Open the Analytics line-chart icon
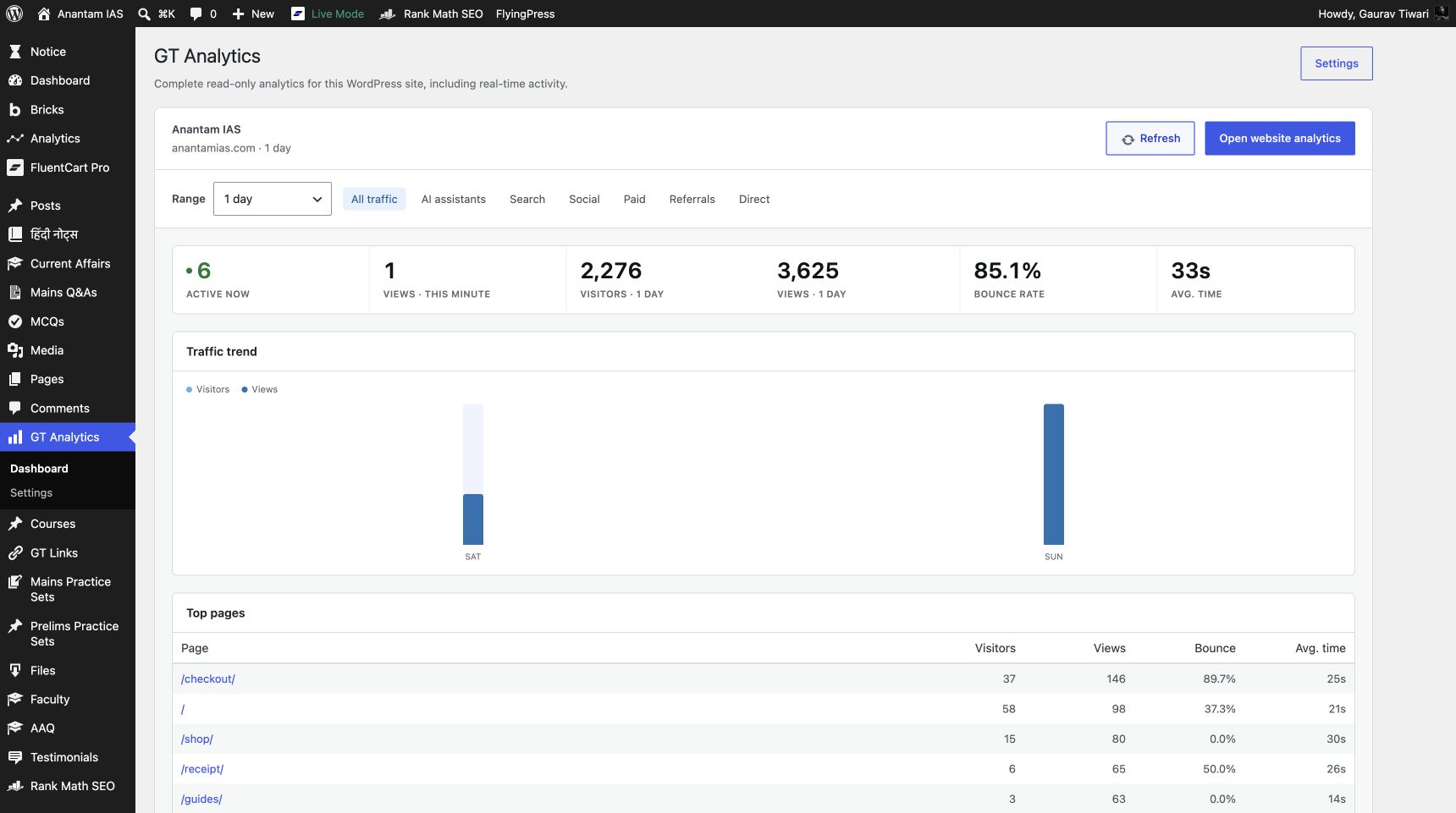Image resolution: width=1456 pixels, height=813 pixels. point(14,139)
